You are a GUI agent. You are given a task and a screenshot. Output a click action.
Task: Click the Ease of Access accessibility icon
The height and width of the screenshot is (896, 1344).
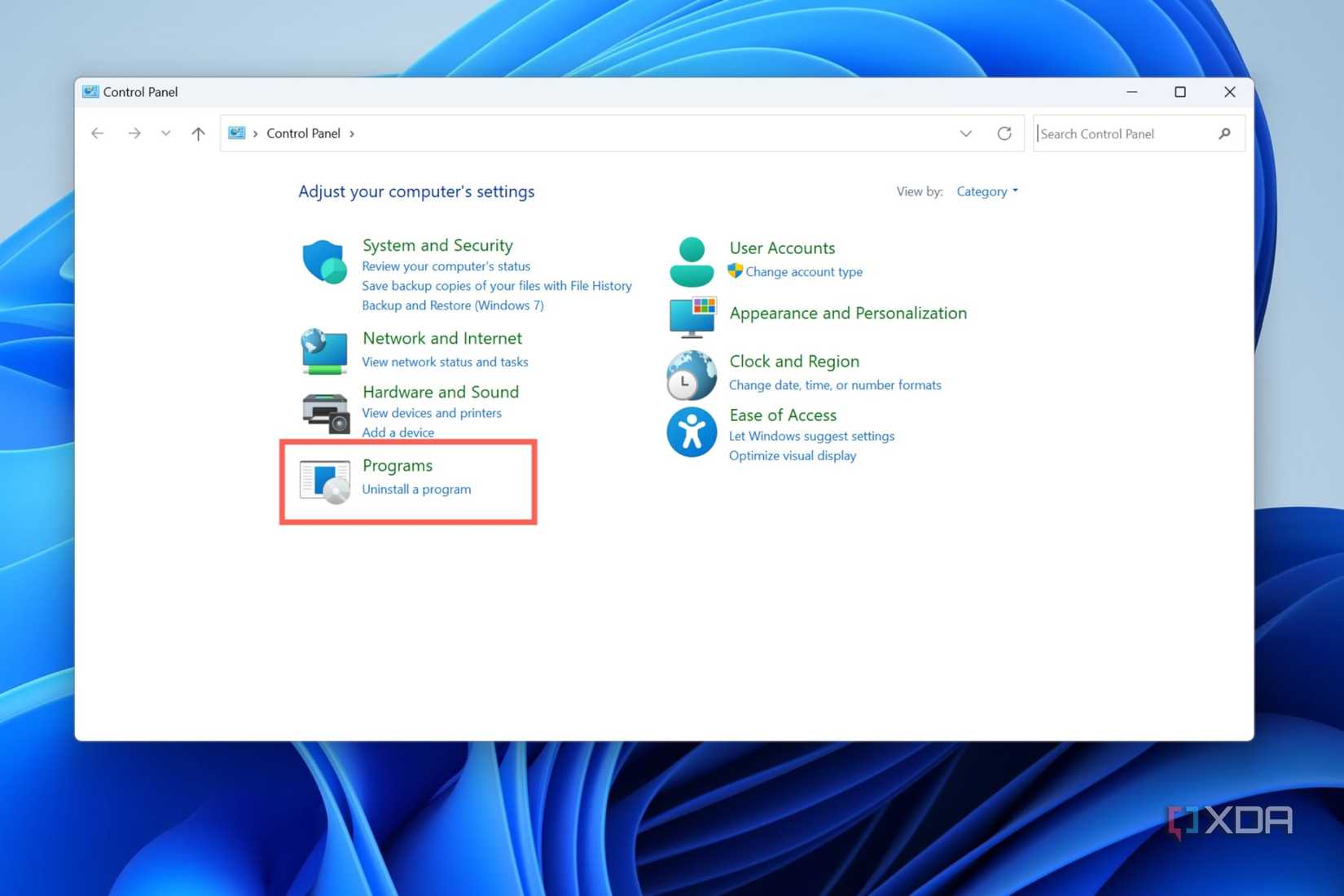[691, 433]
